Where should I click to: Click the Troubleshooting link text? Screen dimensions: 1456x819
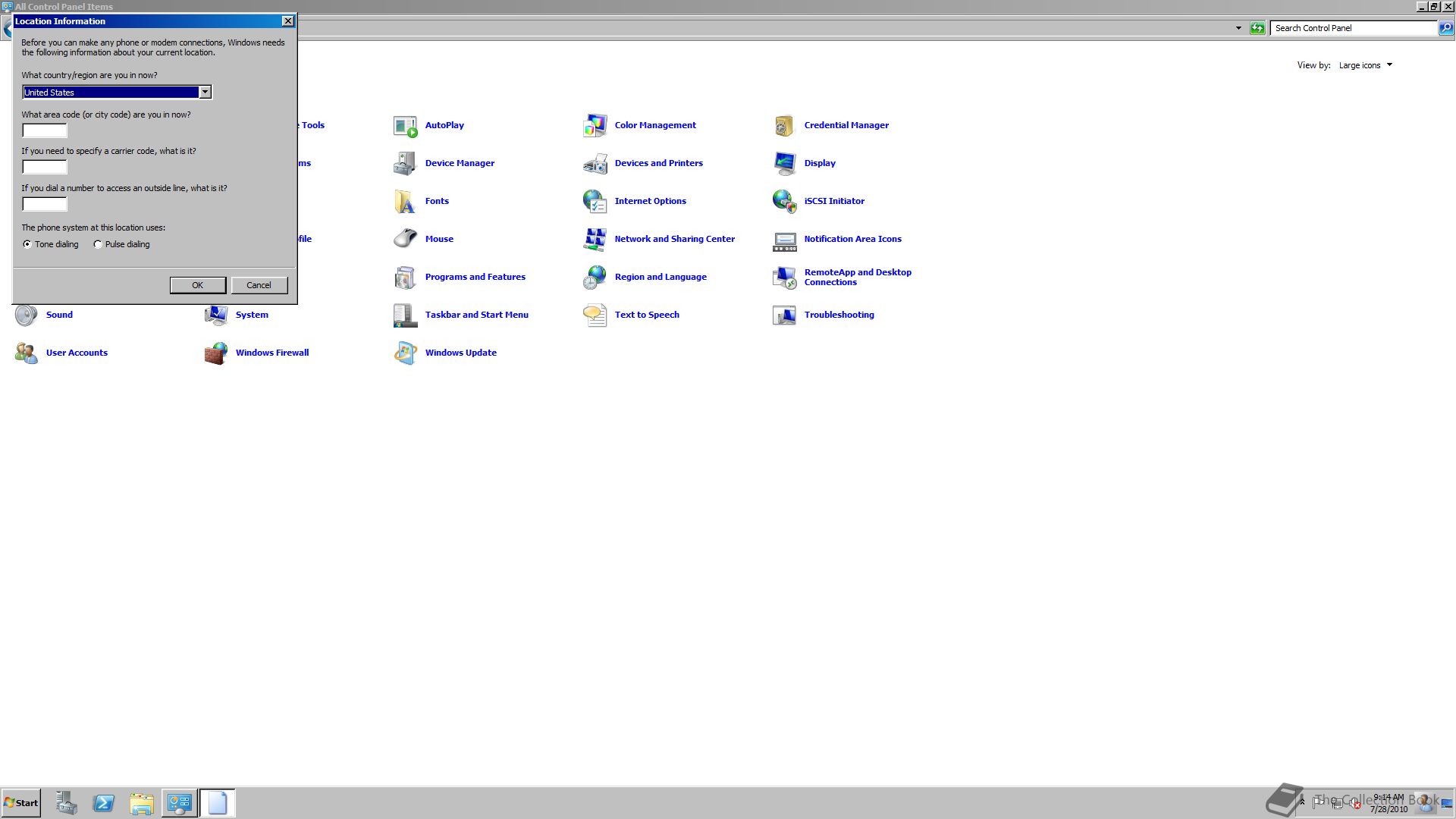click(x=839, y=315)
